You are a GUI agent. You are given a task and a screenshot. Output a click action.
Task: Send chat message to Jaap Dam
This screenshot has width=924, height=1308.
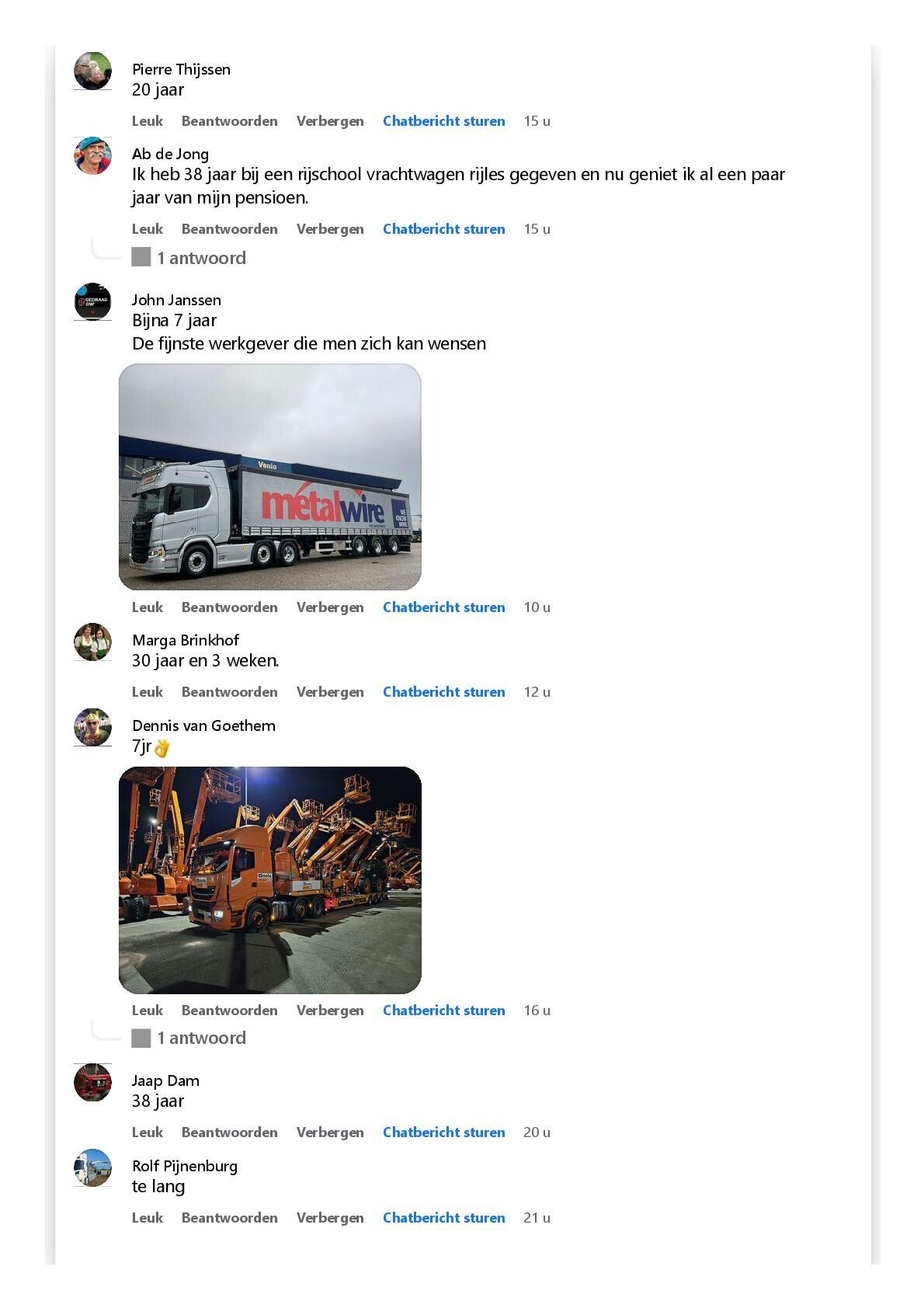pos(444,1132)
